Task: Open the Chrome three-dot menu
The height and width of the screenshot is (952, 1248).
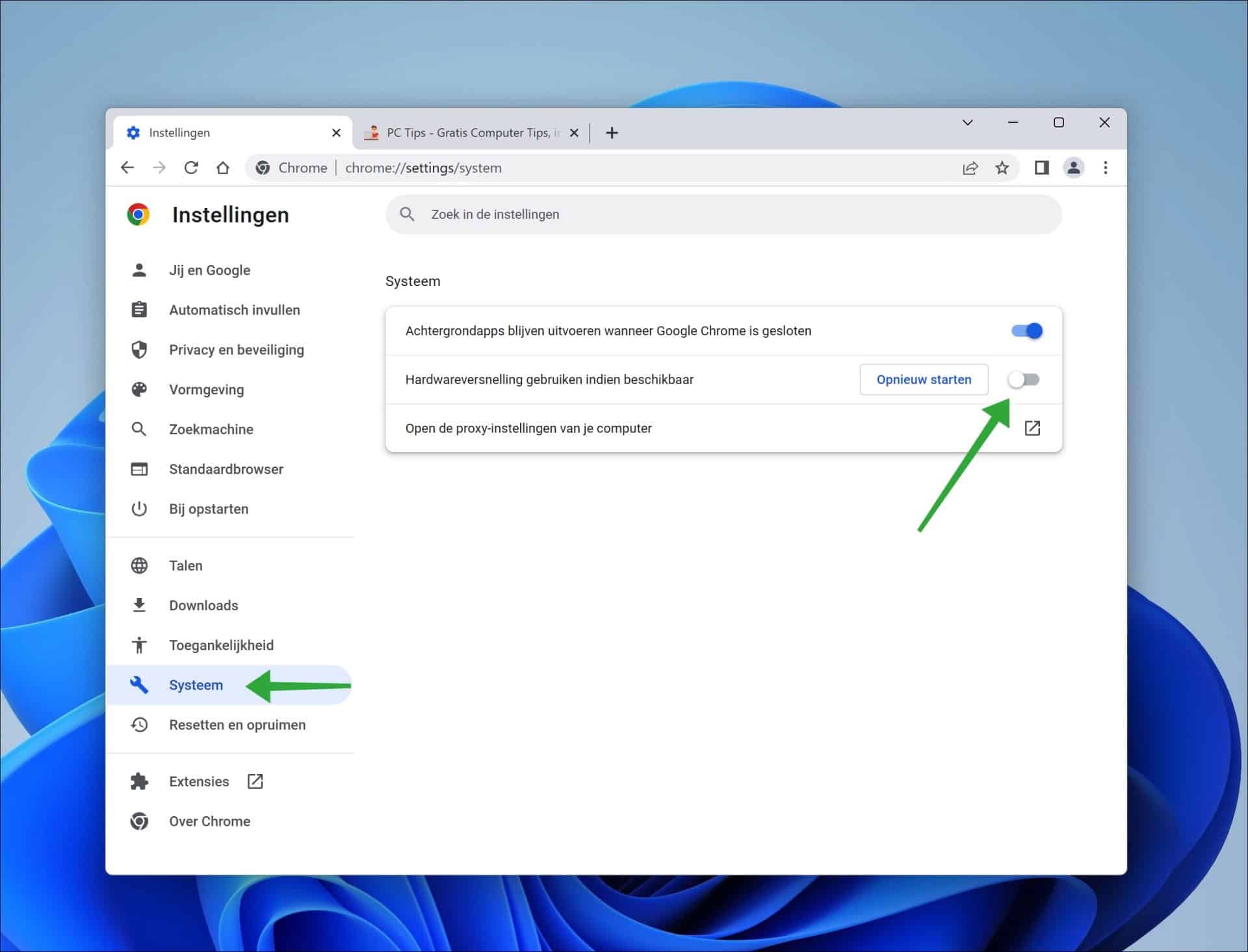Action: tap(1105, 168)
